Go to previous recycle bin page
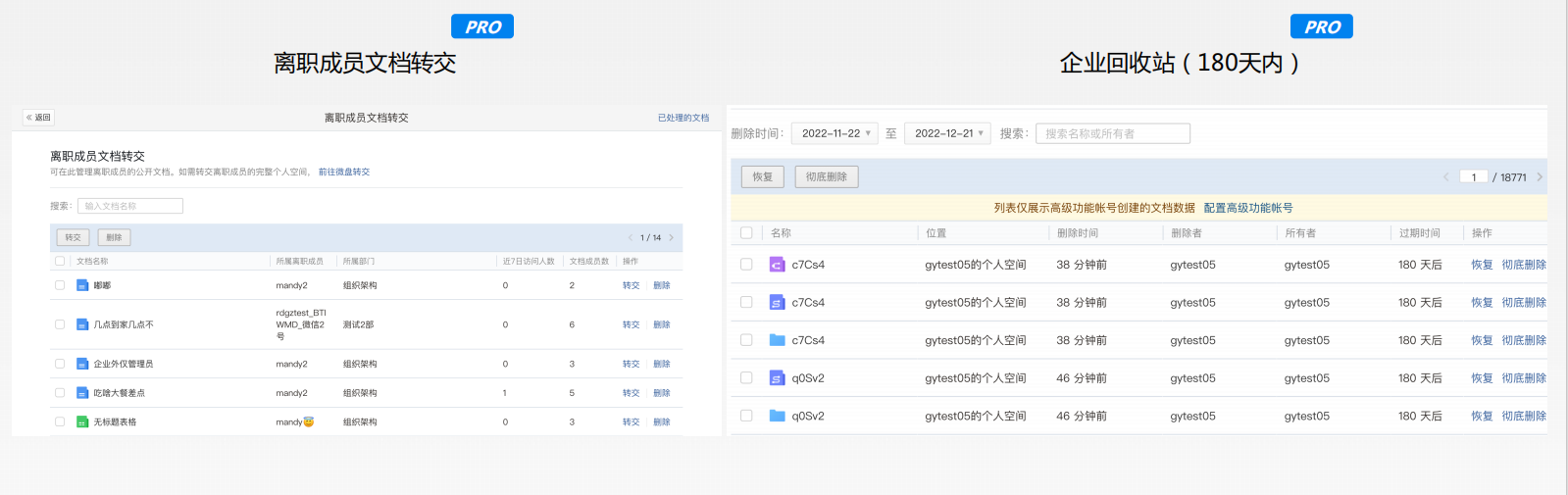Screen dimensions: 1568x495 tap(1445, 177)
